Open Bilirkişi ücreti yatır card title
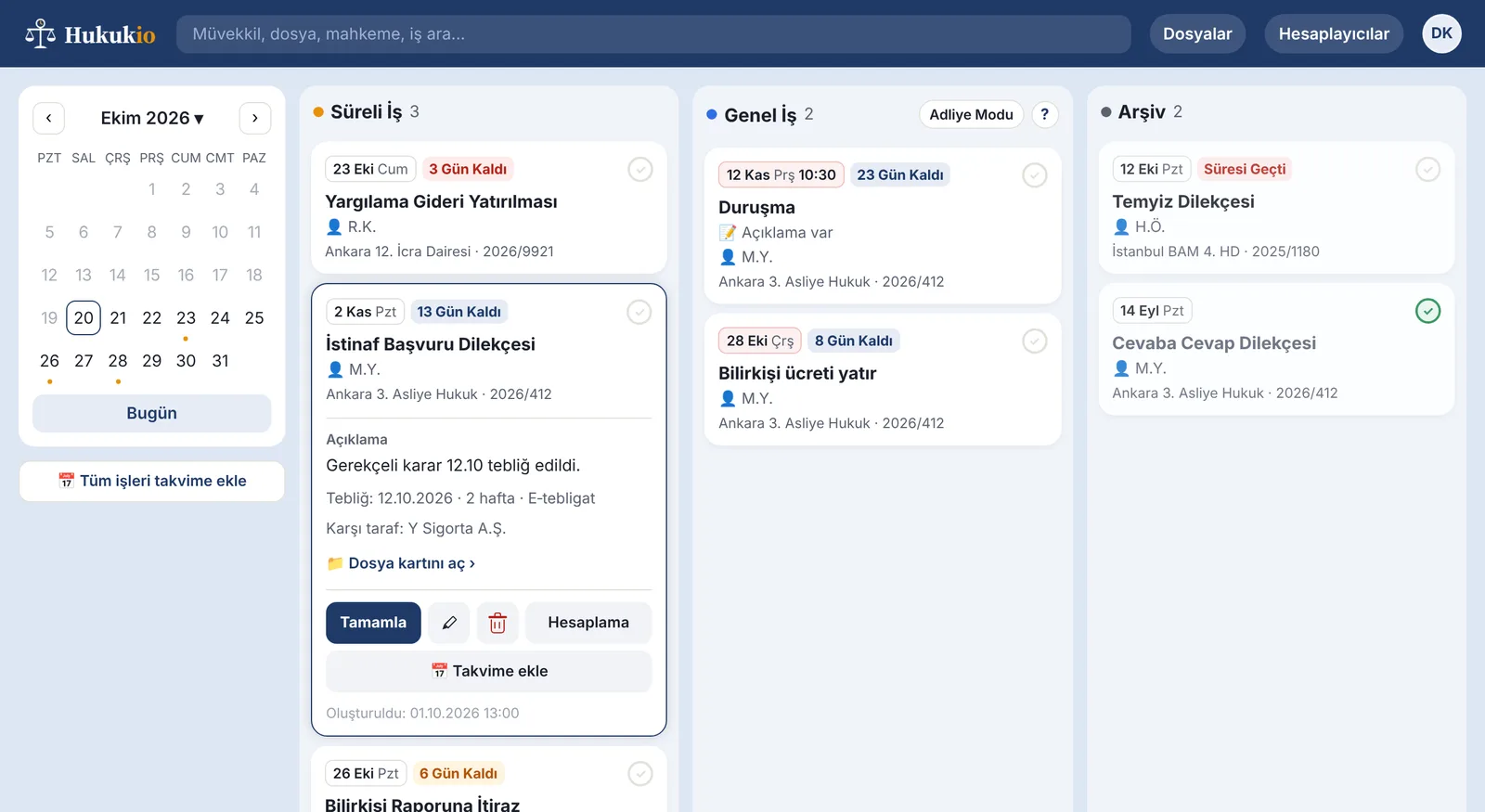 (x=797, y=373)
